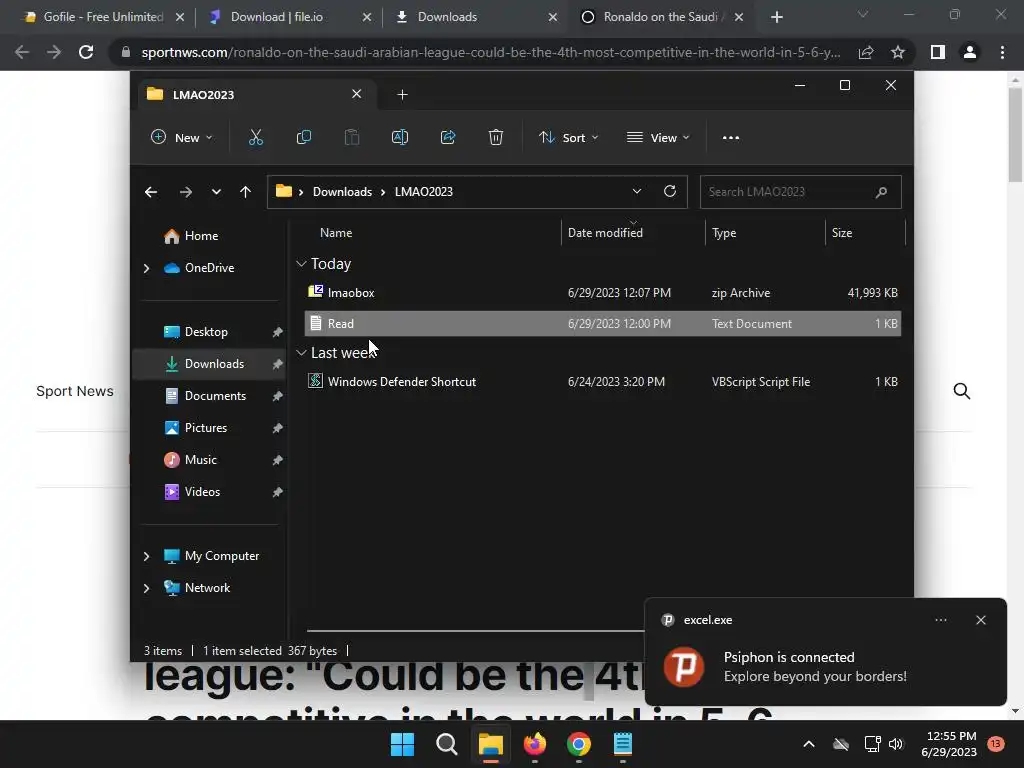Select the Ronaldo on the Saudi tab
The height and width of the screenshot is (768, 1024).
pos(660,17)
